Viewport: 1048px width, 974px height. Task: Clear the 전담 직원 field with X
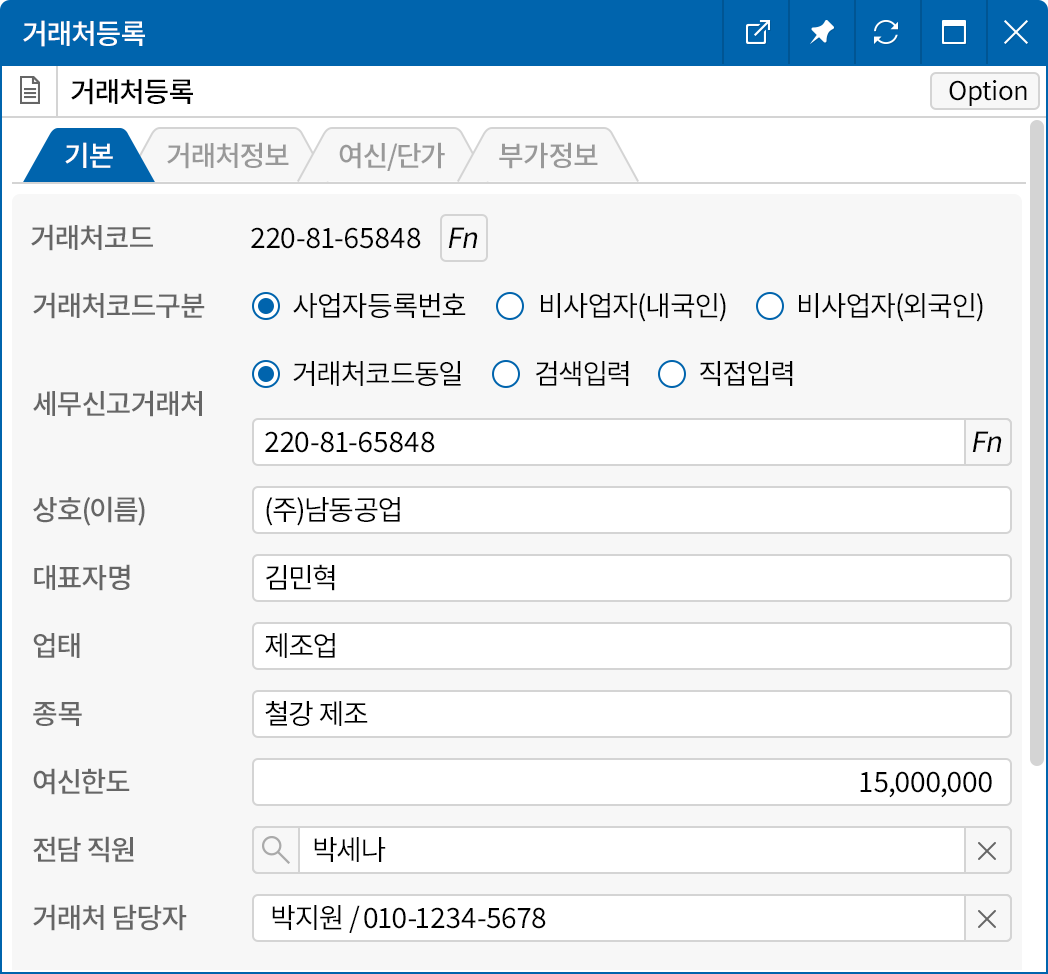[987, 851]
